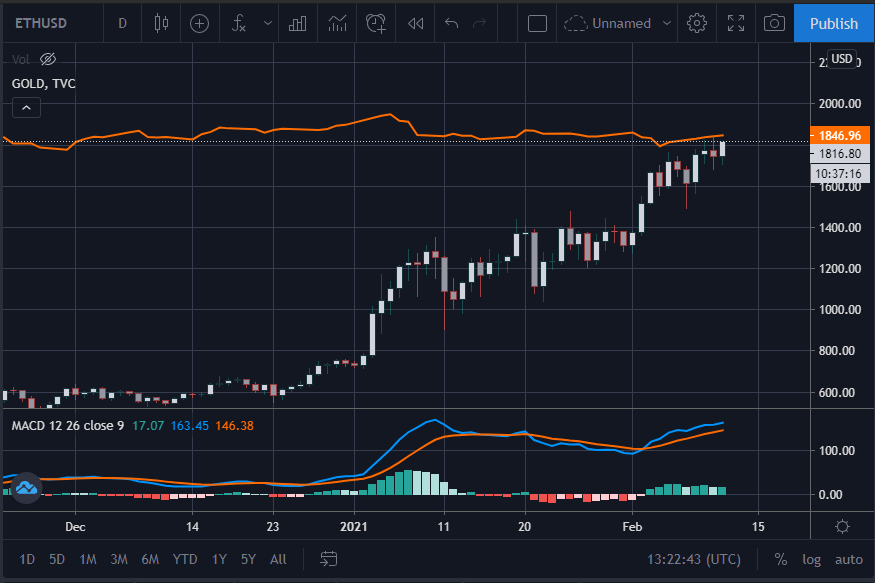Set the range to 1D
The height and width of the screenshot is (583, 875).
click(x=27, y=559)
